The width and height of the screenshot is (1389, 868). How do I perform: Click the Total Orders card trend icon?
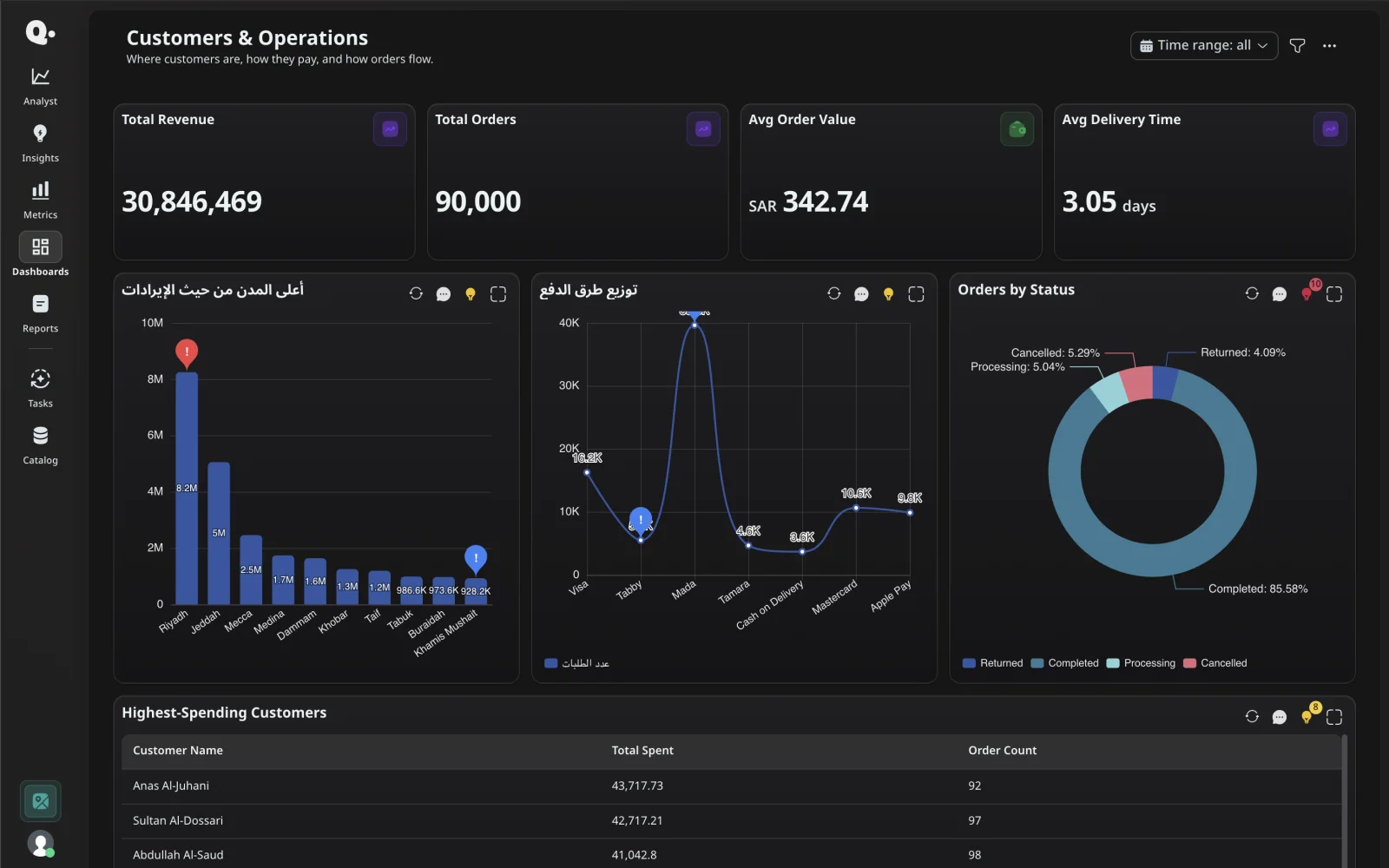click(703, 129)
